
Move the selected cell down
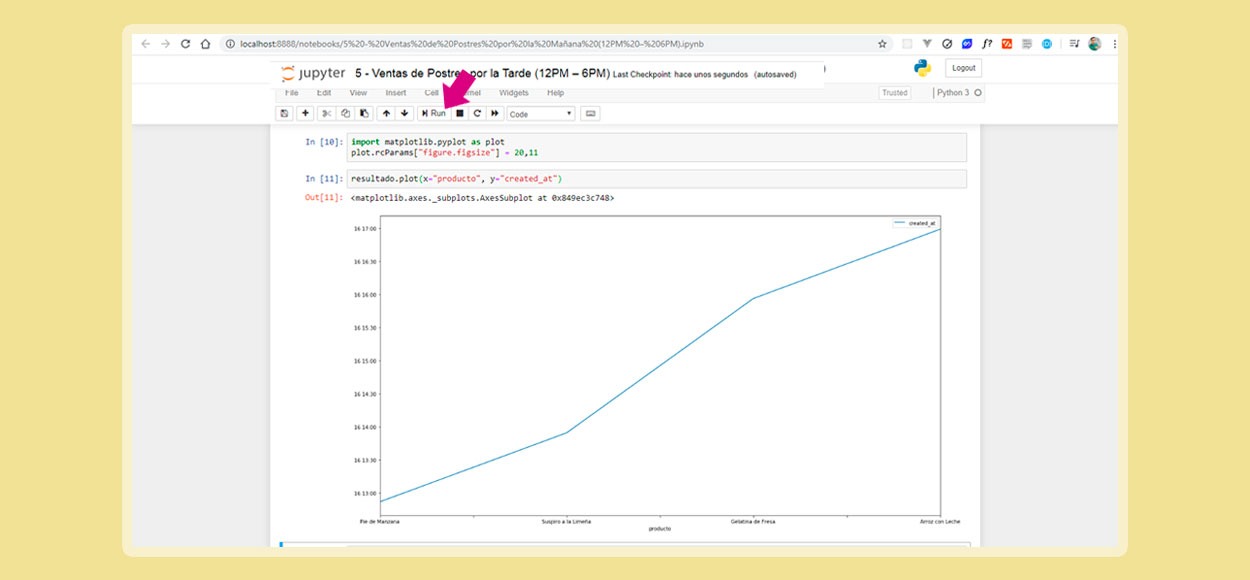coord(404,114)
